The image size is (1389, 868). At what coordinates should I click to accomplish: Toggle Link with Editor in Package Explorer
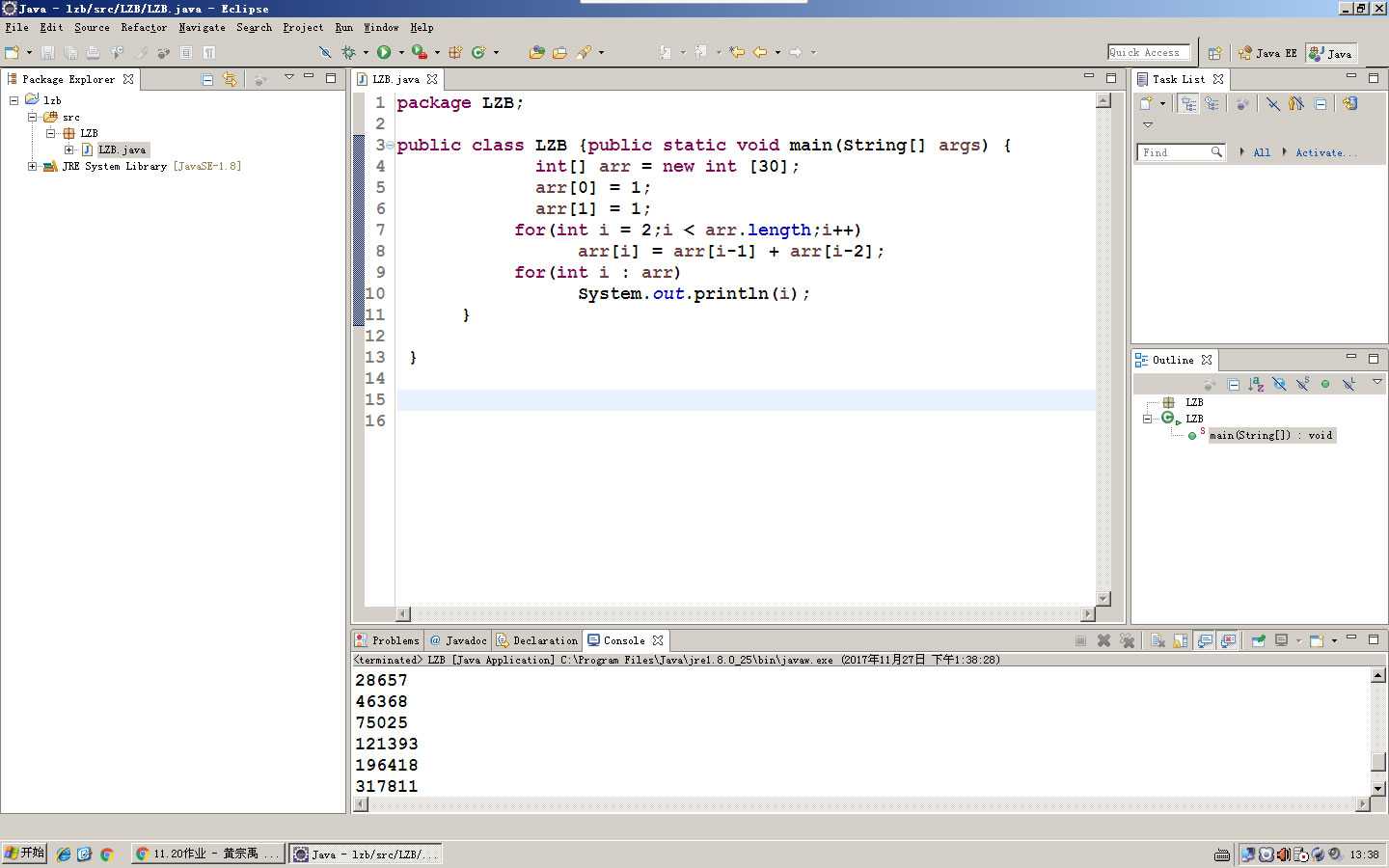(x=230, y=79)
